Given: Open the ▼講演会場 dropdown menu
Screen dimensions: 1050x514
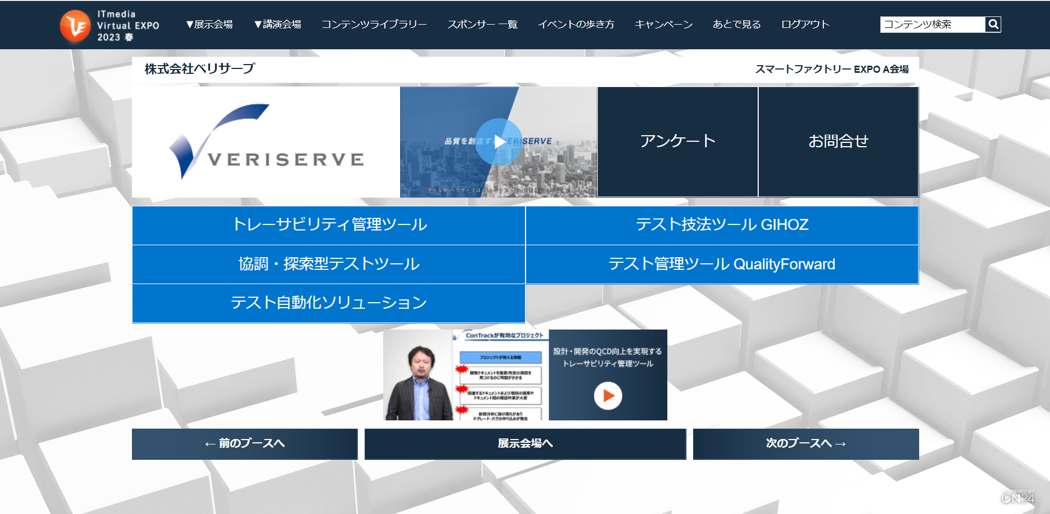Looking at the screenshot, I should tap(277, 25).
